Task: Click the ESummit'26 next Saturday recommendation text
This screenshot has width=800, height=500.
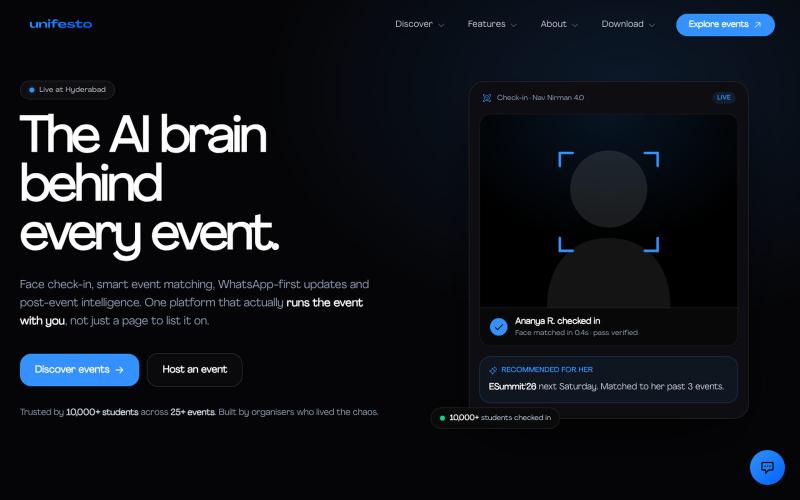Action: point(606,387)
